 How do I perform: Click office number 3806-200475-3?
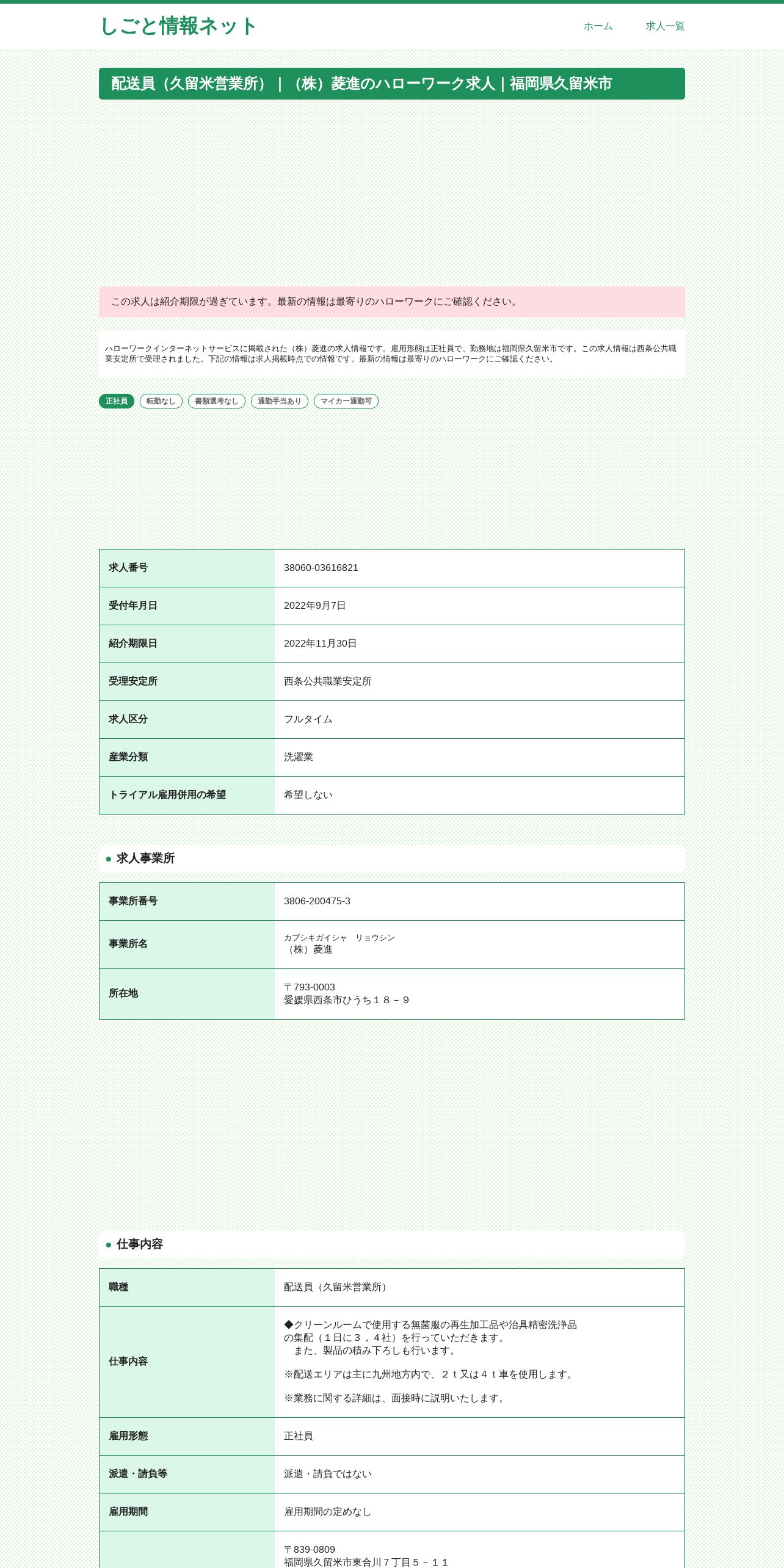(x=318, y=901)
